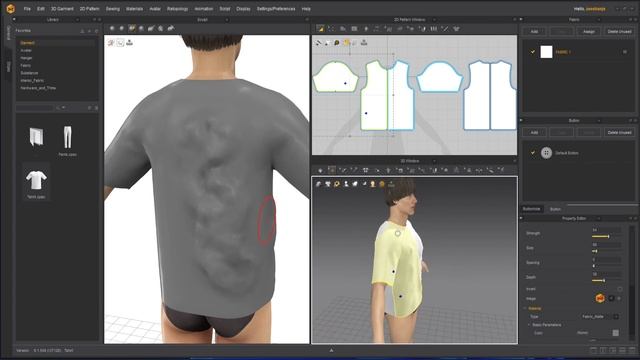Collapse the Material section in Property Editor
Screen dimensions: 640x360
point(525,308)
